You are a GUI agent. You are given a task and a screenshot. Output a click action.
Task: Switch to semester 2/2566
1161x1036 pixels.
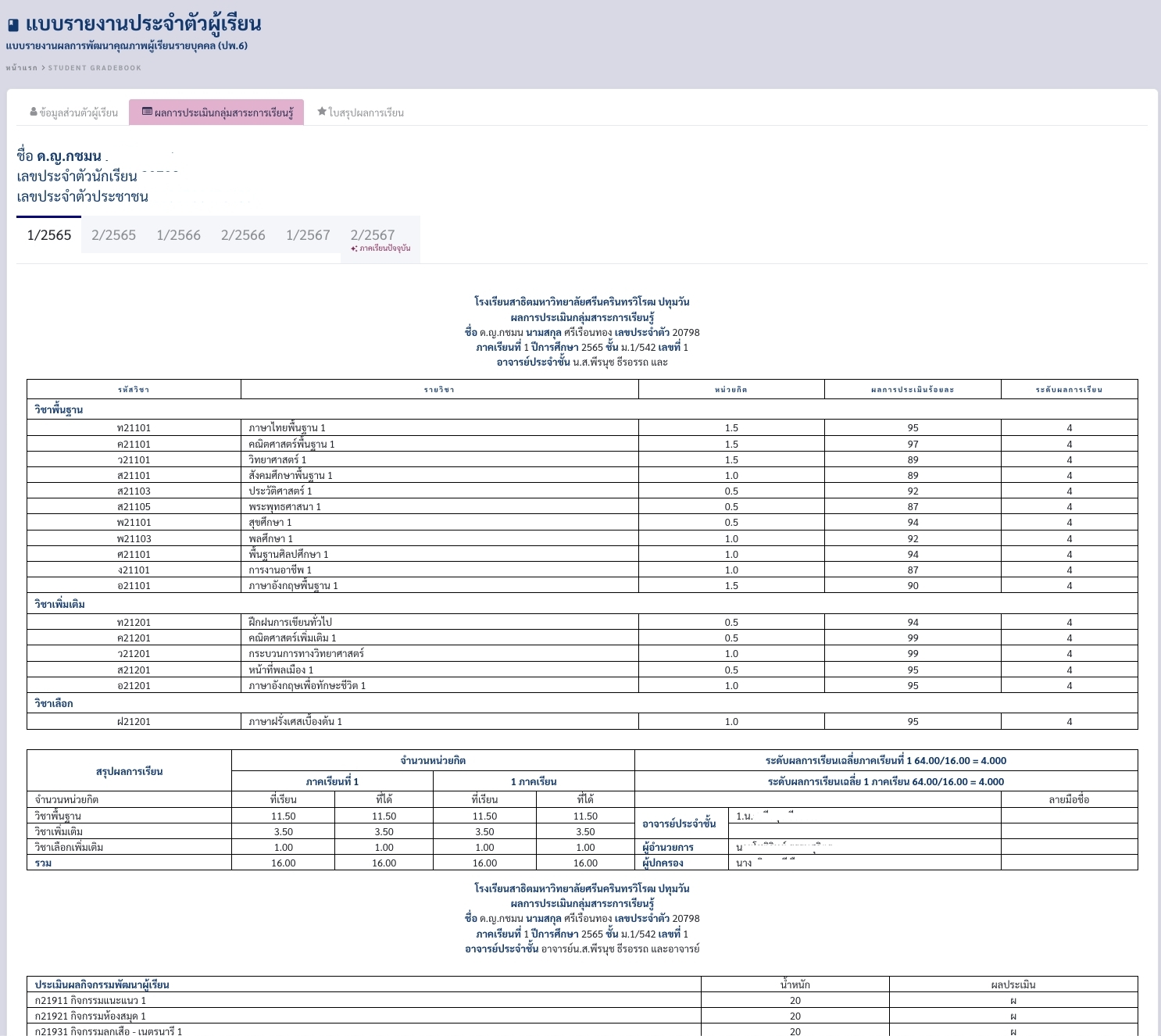(x=243, y=235)
